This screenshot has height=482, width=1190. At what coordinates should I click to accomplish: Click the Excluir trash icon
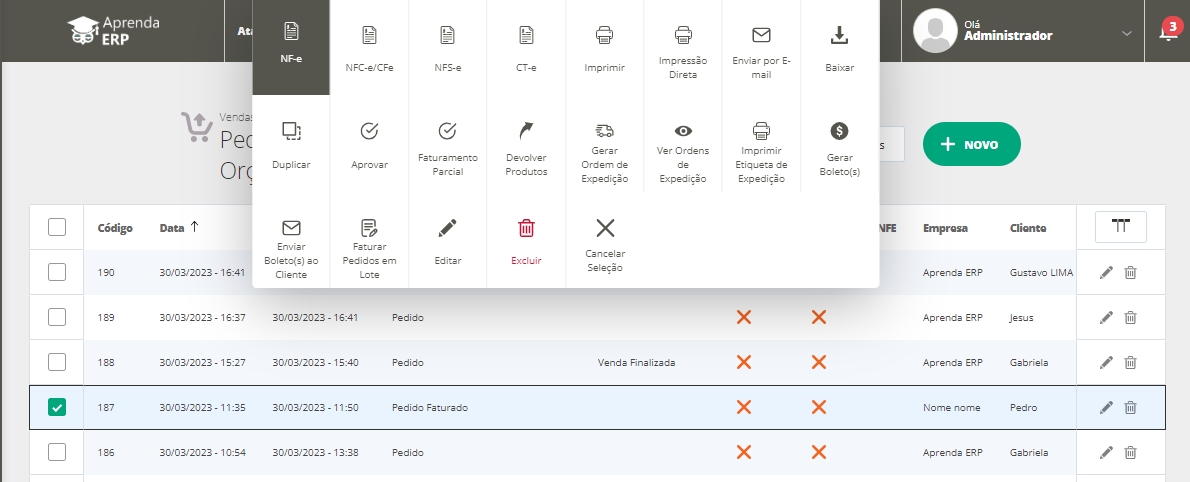[x=526, y=228]
